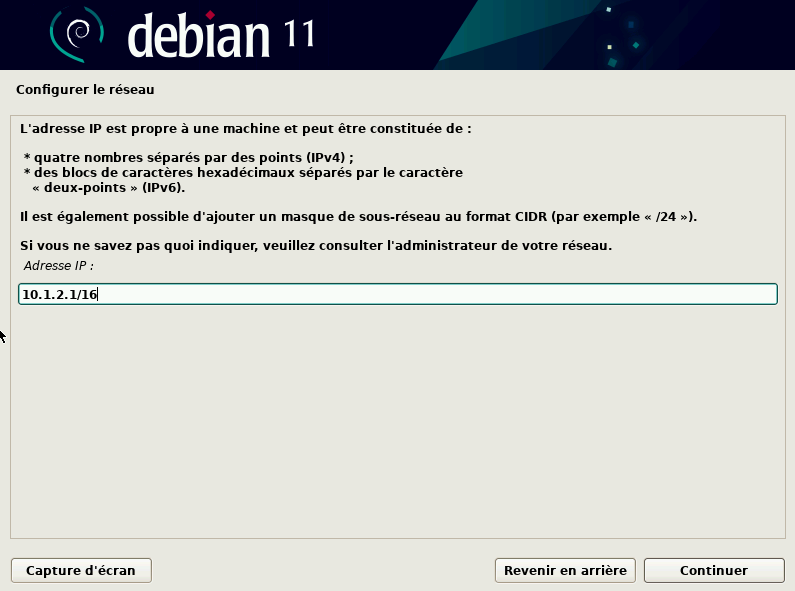Image resolution: width=795 pixels, height=591 pixels.
Task: Click the text about CIDR mask format
Action: click(358, 216)
